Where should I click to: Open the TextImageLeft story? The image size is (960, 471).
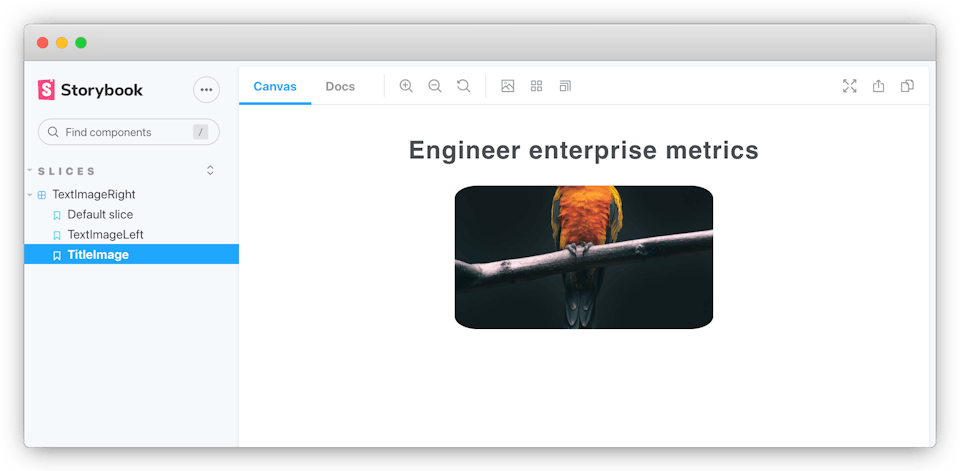click(x=105, y=235)
